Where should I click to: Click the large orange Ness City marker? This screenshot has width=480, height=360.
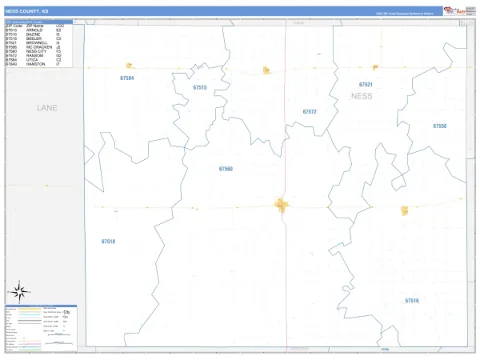[281, 205]
